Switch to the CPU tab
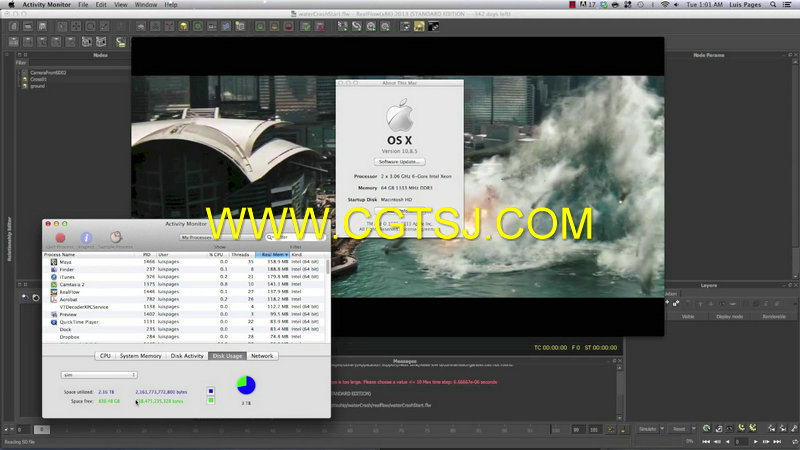The image size is (800, 450). coord(105,356)
